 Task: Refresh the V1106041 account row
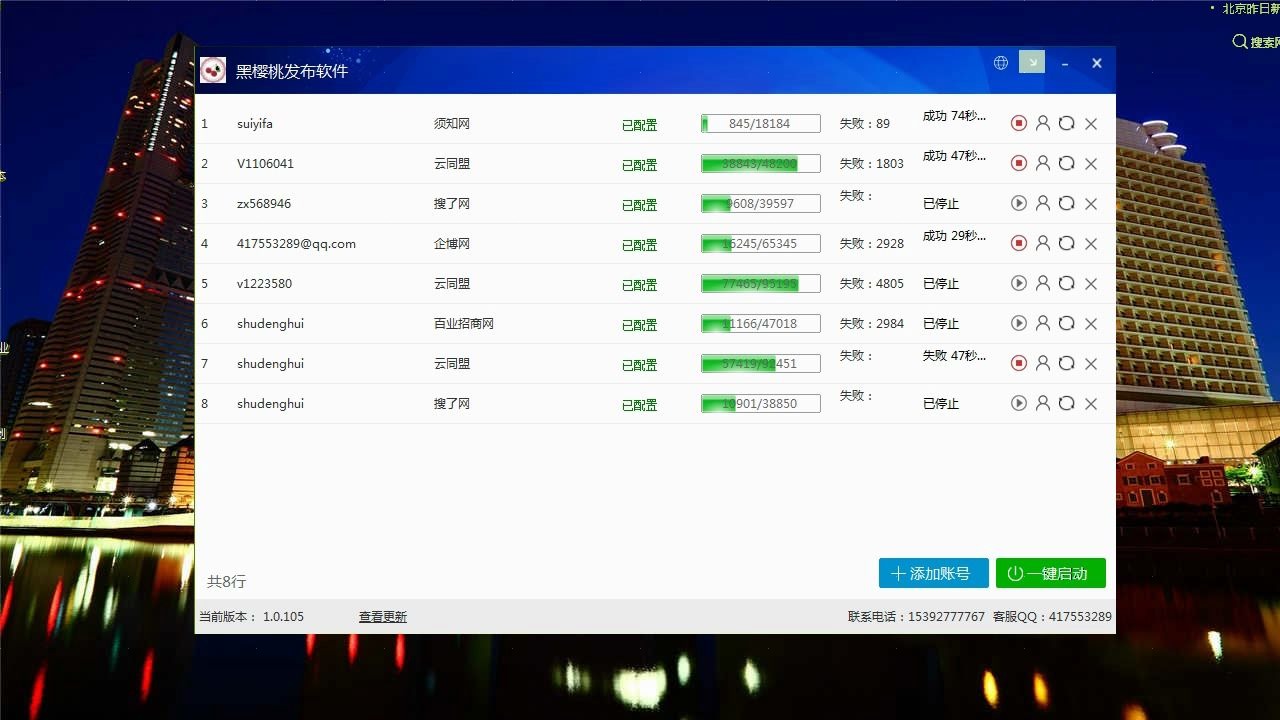1067,163
